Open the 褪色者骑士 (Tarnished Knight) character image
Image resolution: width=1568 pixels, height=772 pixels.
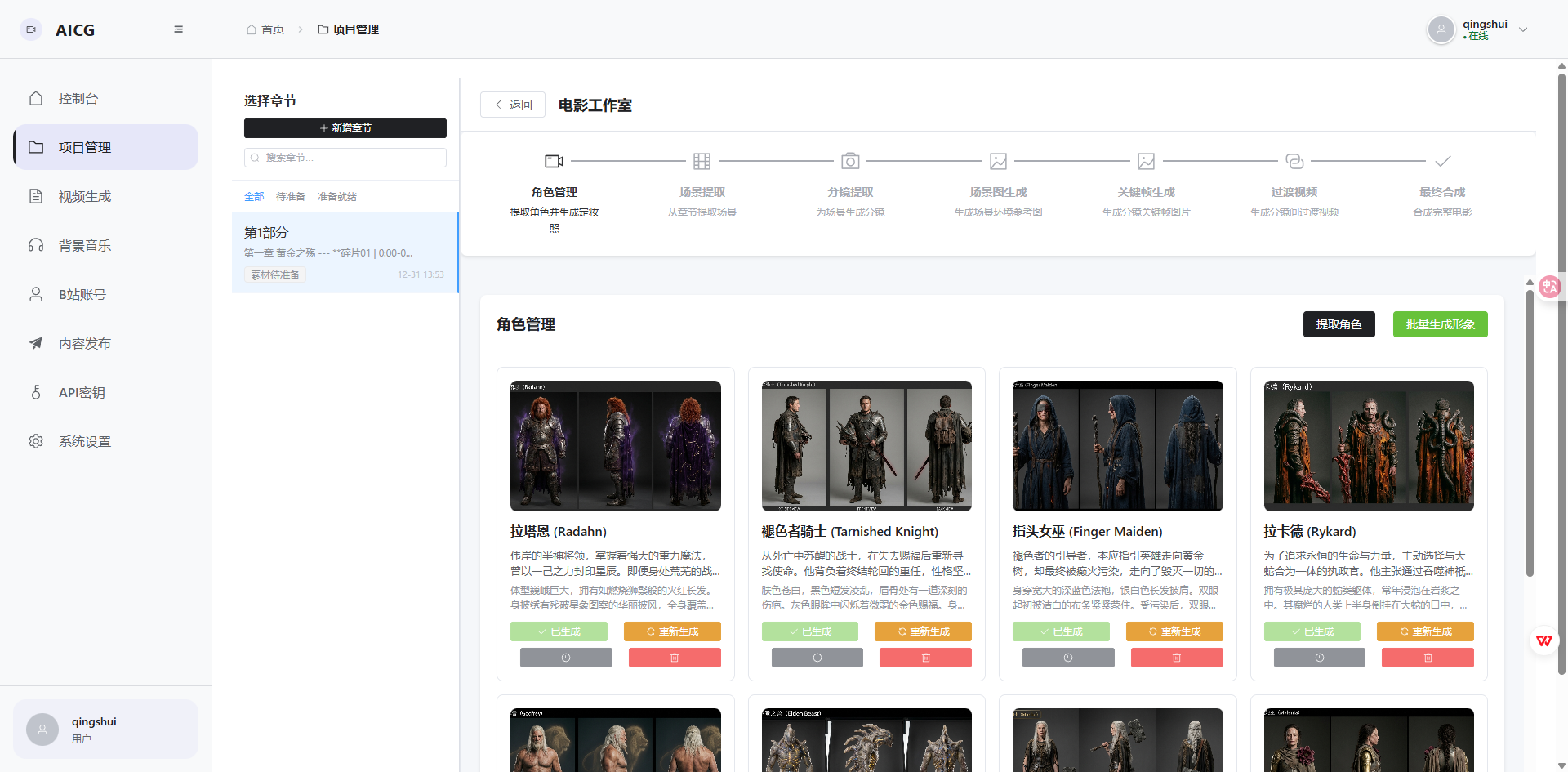(866, 446)
